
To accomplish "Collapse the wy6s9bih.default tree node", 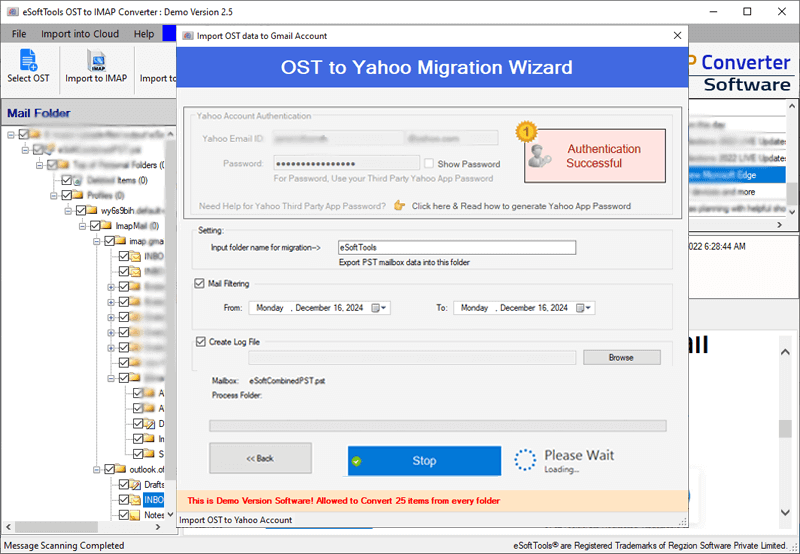I will [68, 211].
